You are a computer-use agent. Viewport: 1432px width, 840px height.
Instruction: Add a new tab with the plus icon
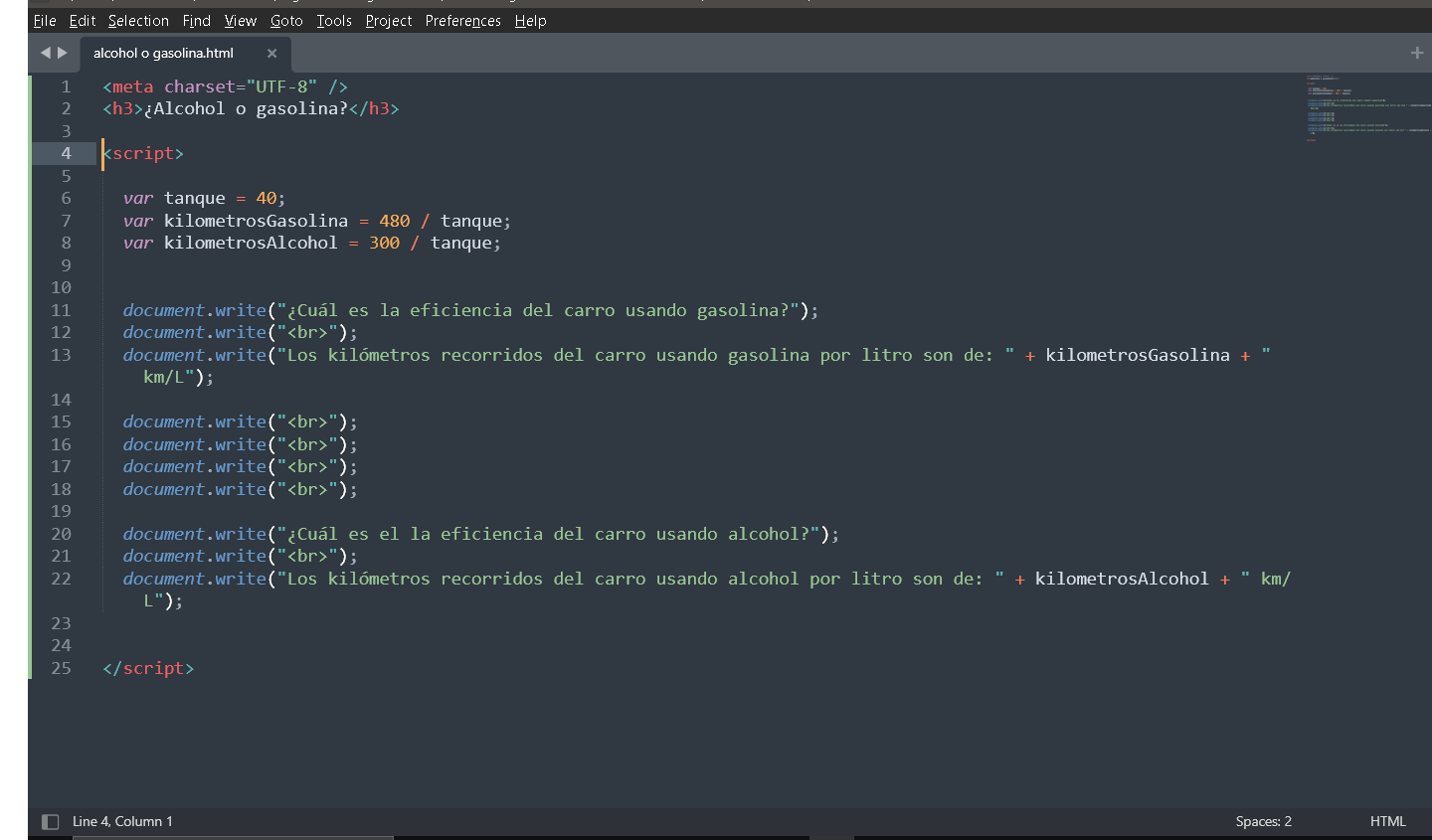[x=1417, y=53]
